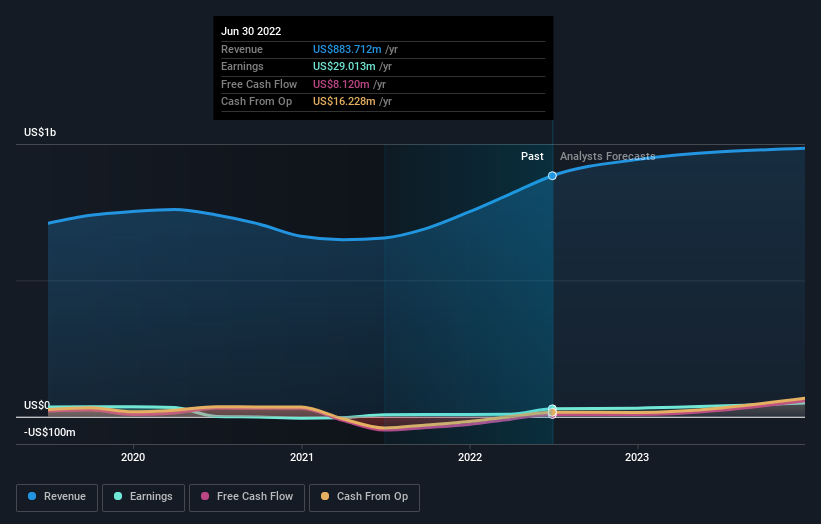
Task: Click the US$0 y-axis label
Action: pos(37,405)
